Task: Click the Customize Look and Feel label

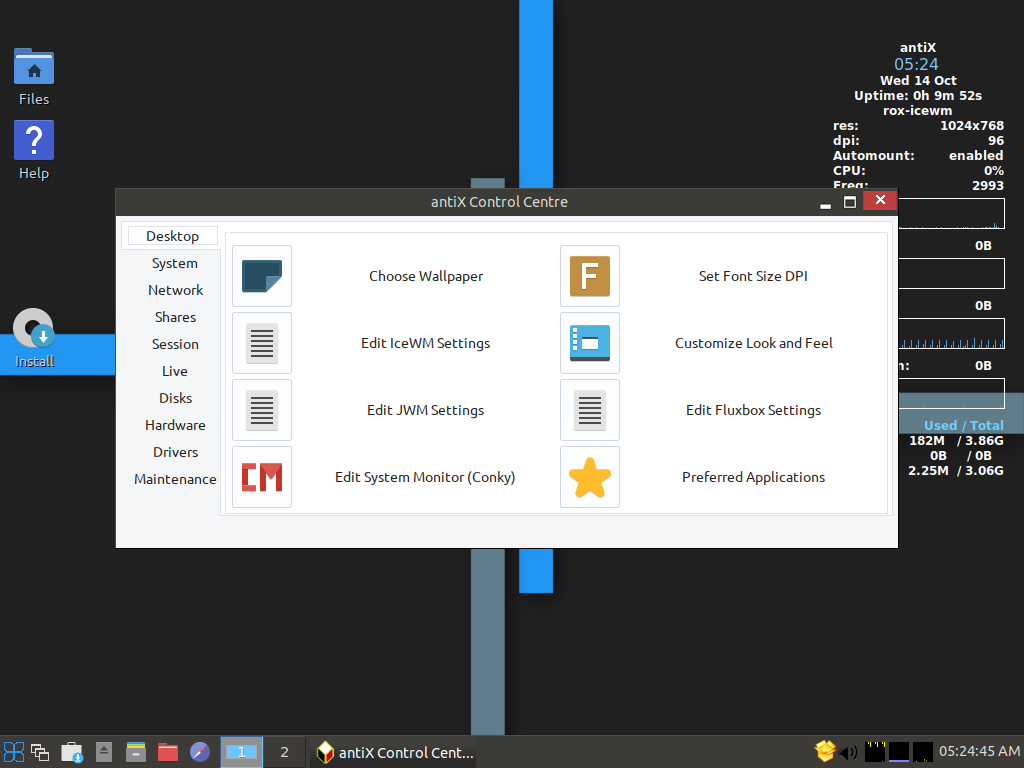Action: (754, 344)
